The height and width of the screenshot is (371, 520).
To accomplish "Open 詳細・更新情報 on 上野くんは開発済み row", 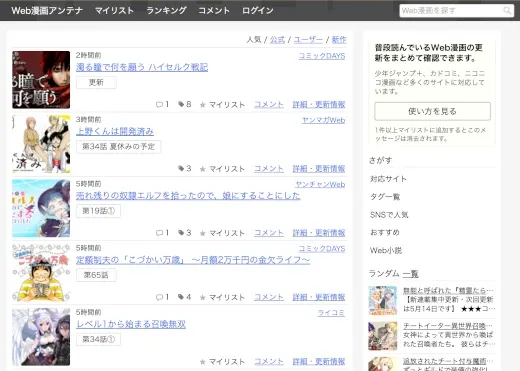I will 319,169.
